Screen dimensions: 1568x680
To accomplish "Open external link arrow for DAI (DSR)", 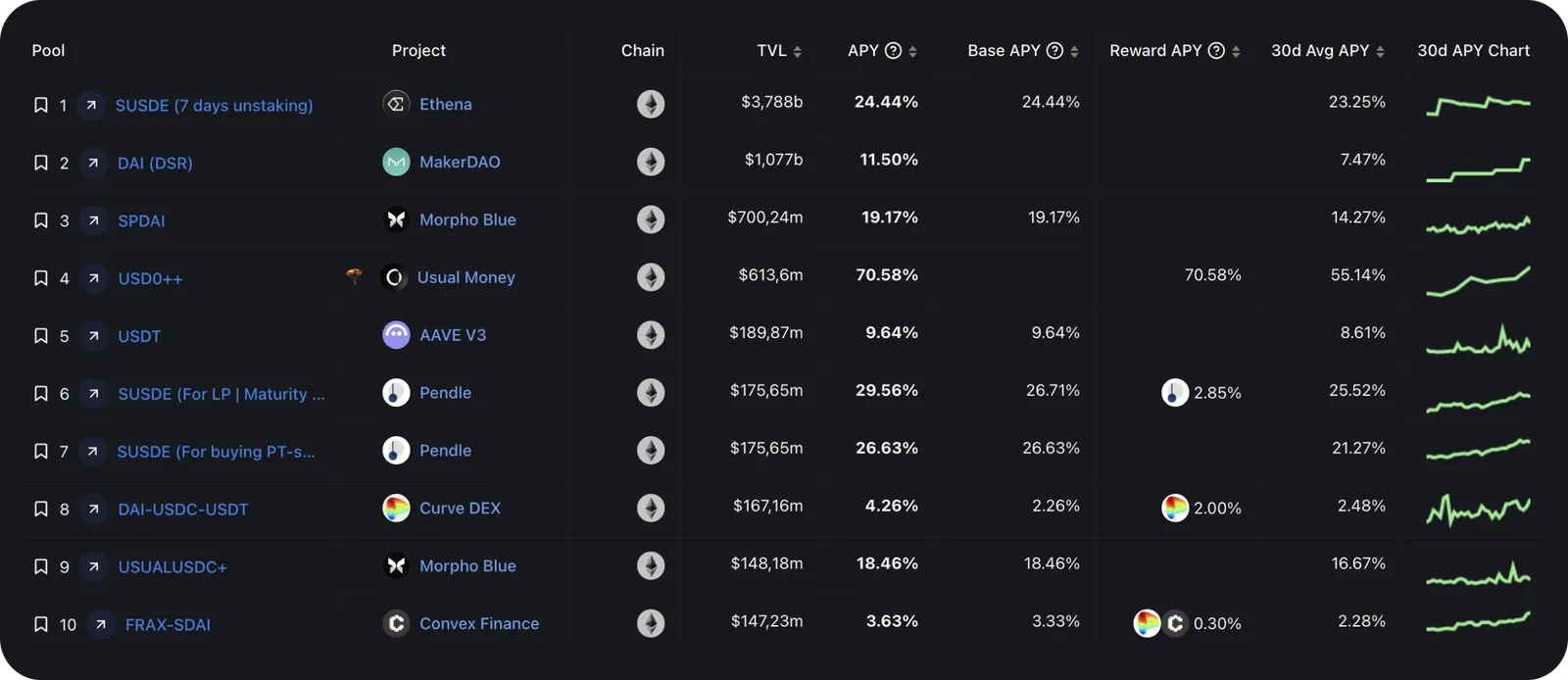I will coord(93,163).
